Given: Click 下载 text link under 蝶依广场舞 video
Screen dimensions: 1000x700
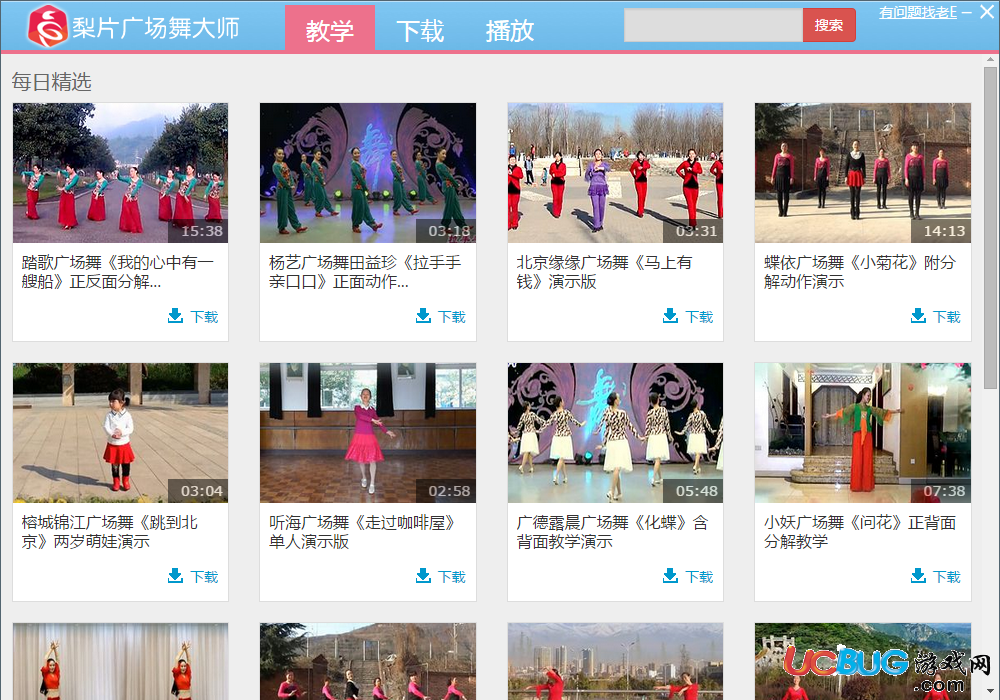Looking at the screenshot, I should pyautogui.click(x=946, y=317).
